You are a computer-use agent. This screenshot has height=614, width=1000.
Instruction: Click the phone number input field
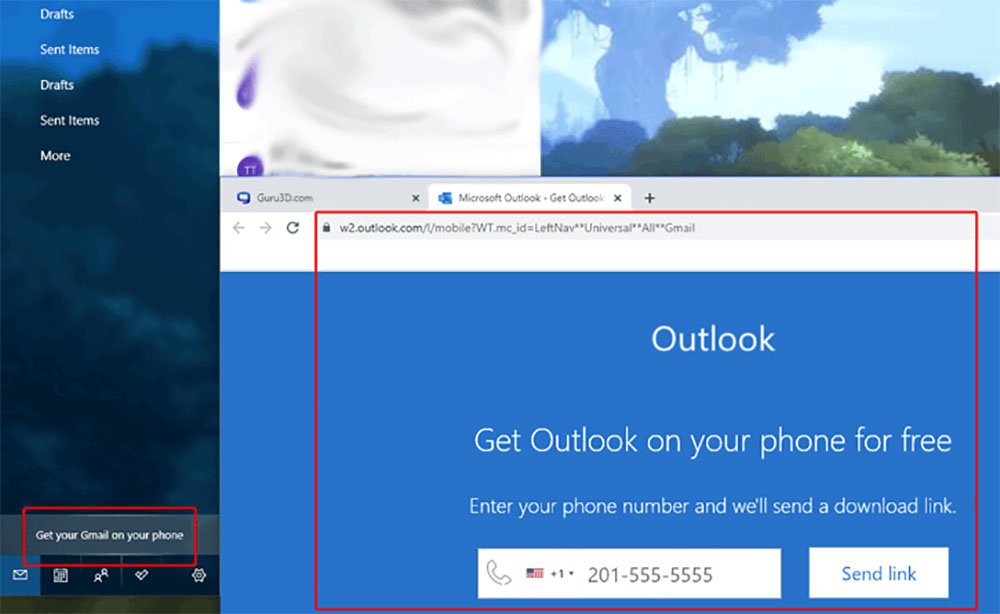(629, 573)
